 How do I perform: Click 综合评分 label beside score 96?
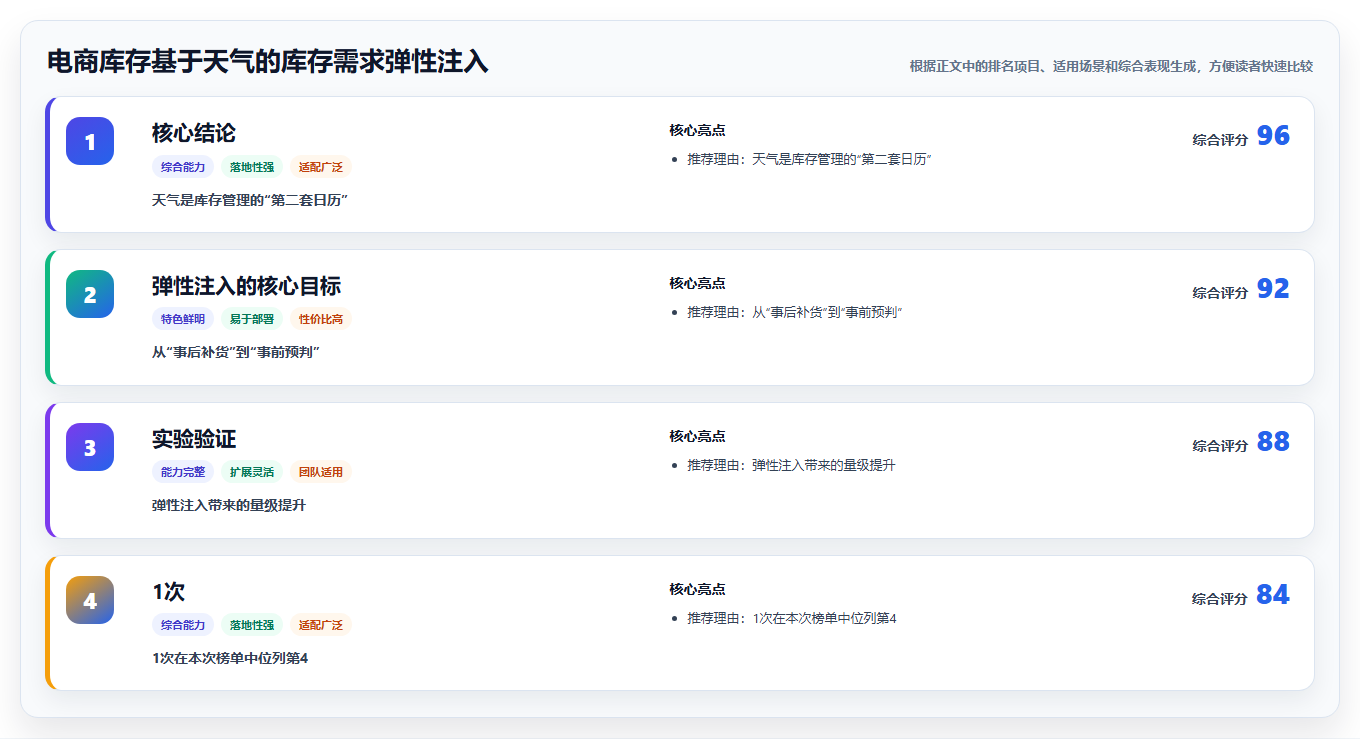1220,140
